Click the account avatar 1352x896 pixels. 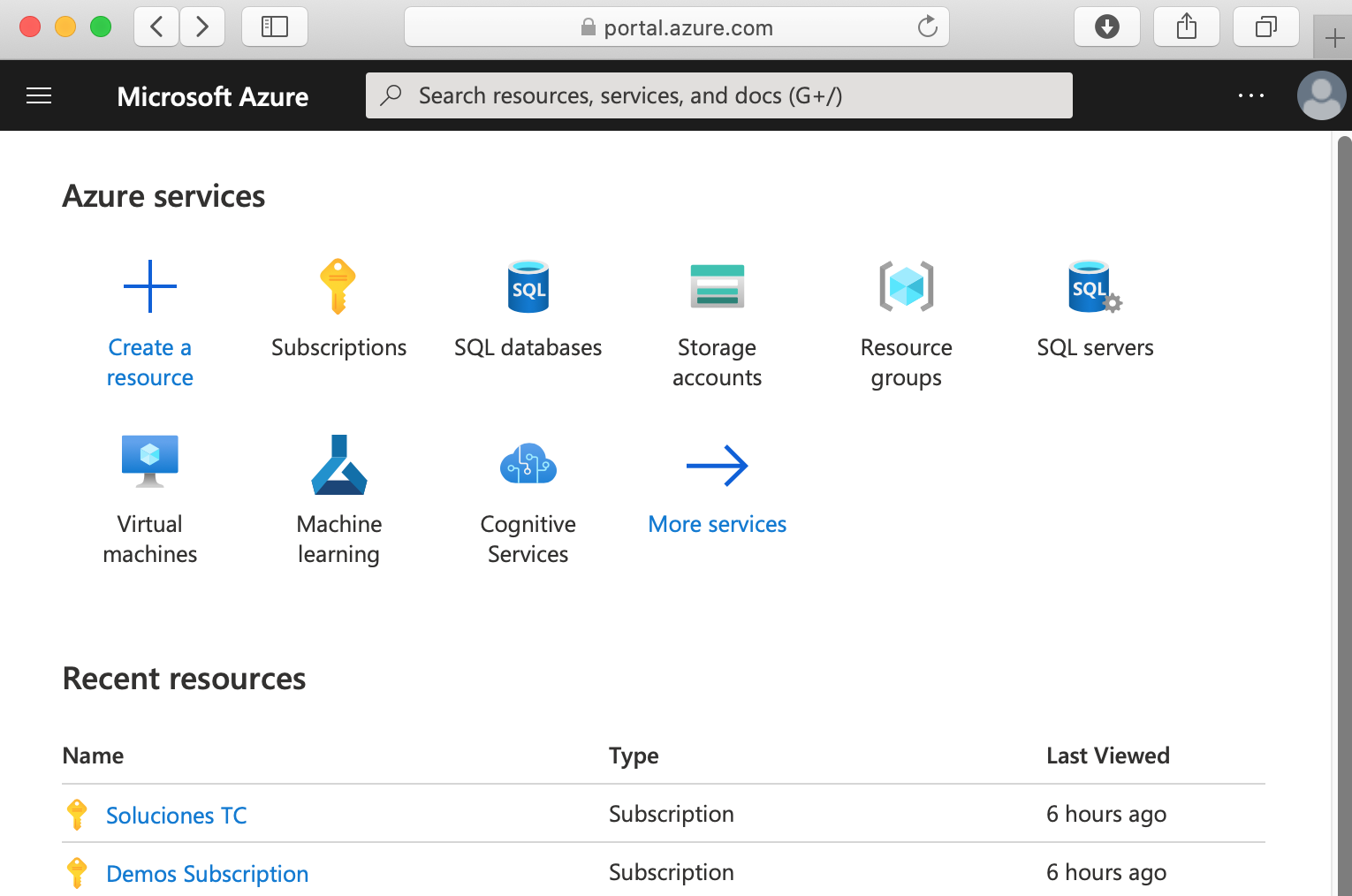click(x=1321, y=95)
